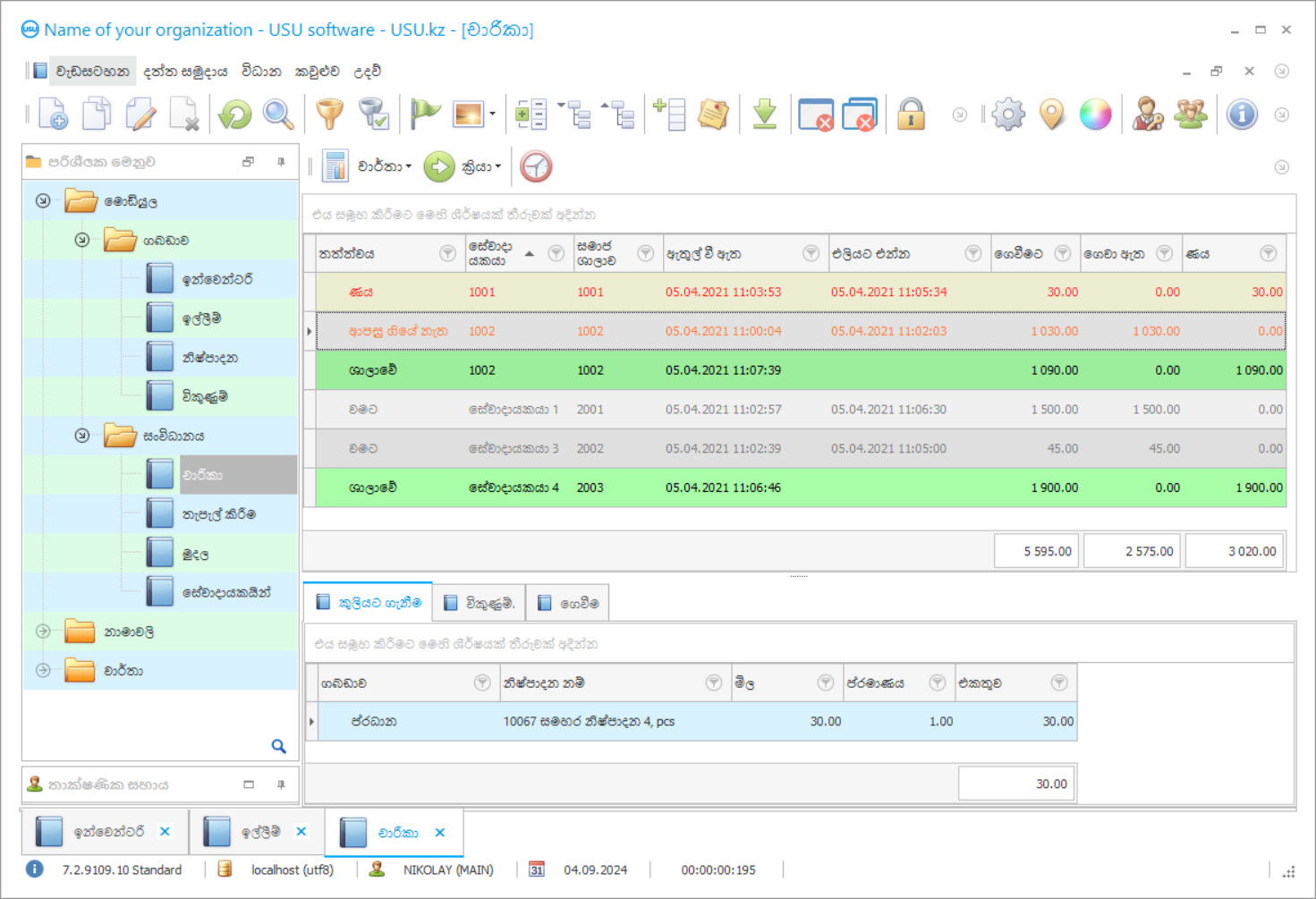Screen dimensions: 1316x899
Task: Pin the තාක්ෂණික සහාය panel
Action: (x=281, y=785)
